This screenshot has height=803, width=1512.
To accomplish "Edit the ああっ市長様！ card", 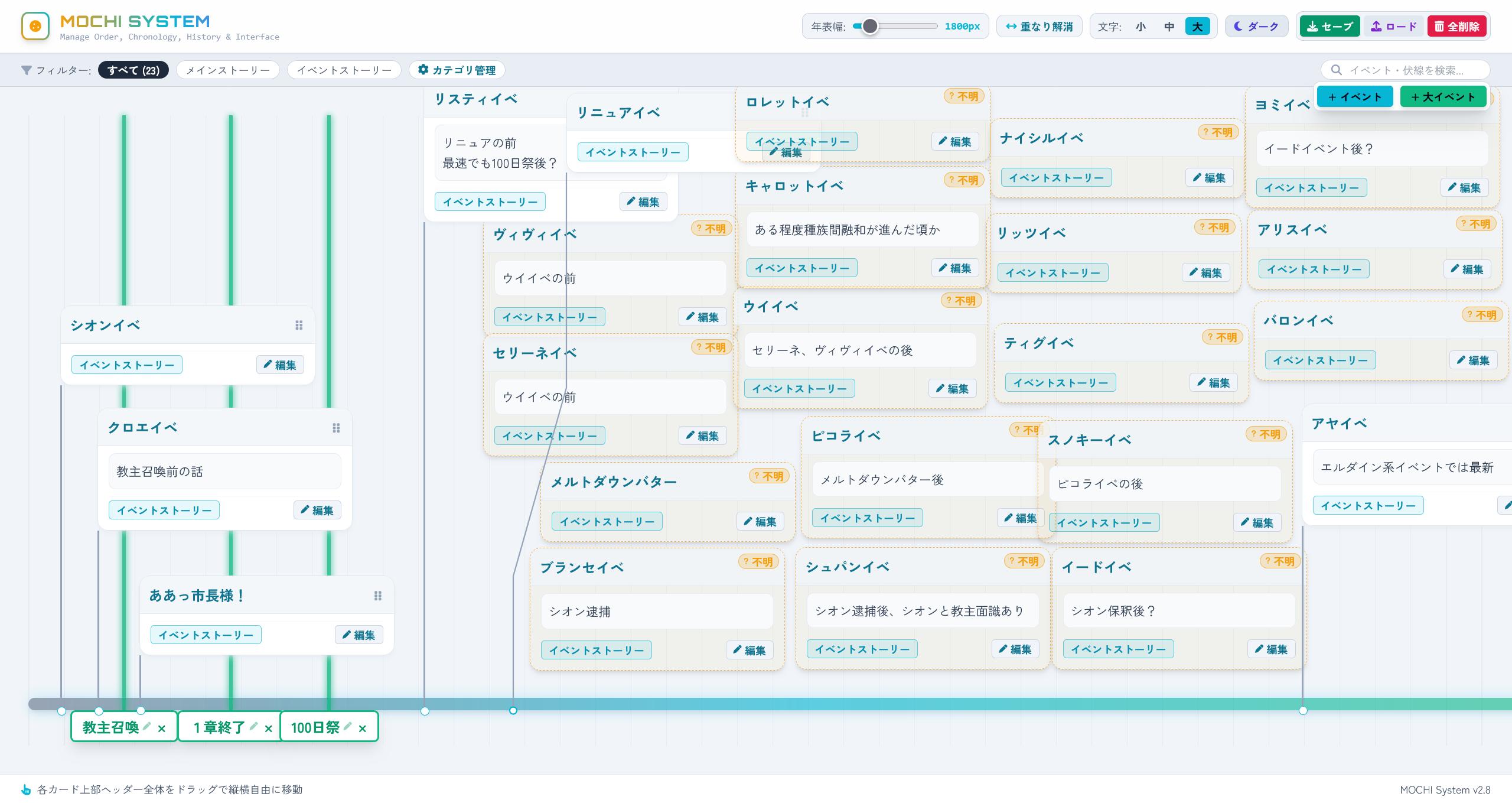I will pos(359,635).
